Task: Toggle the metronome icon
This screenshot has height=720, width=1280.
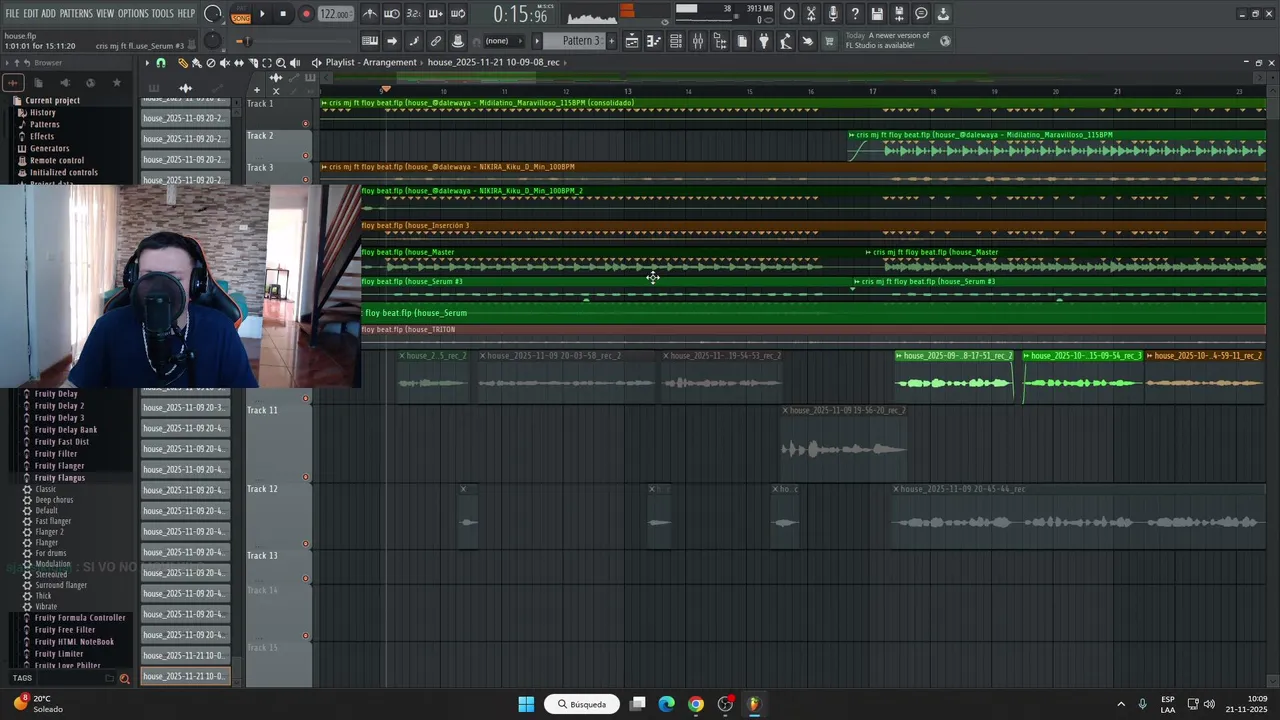Action: click(x=370, y=14)
